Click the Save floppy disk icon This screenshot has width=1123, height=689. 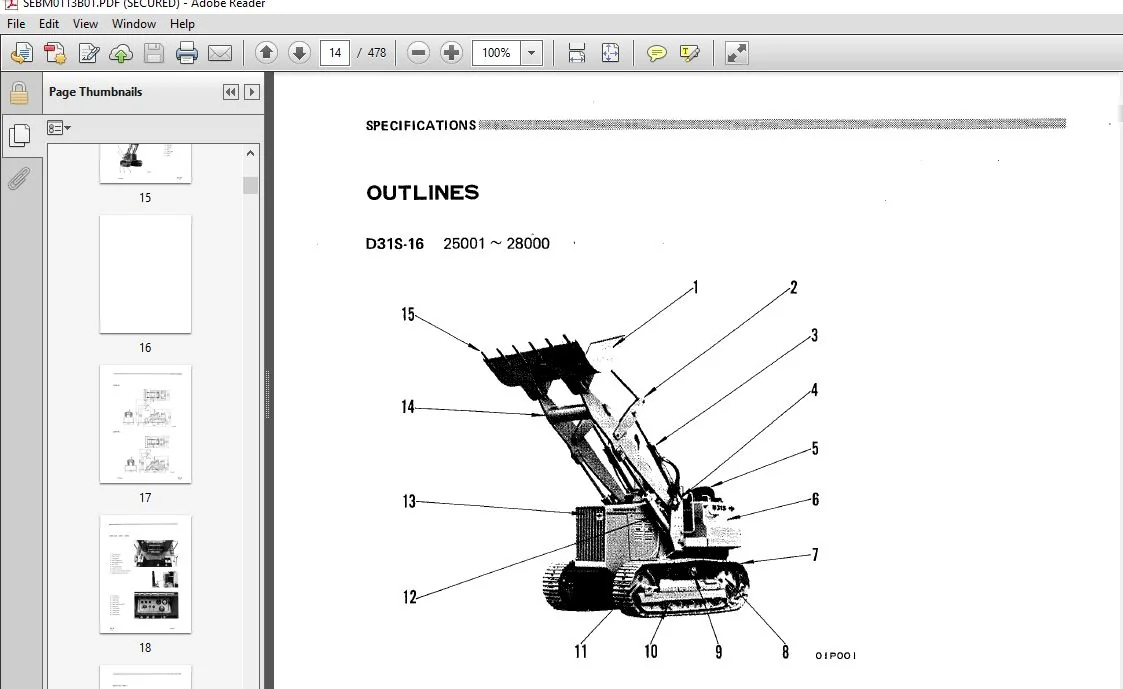(154, 53)
